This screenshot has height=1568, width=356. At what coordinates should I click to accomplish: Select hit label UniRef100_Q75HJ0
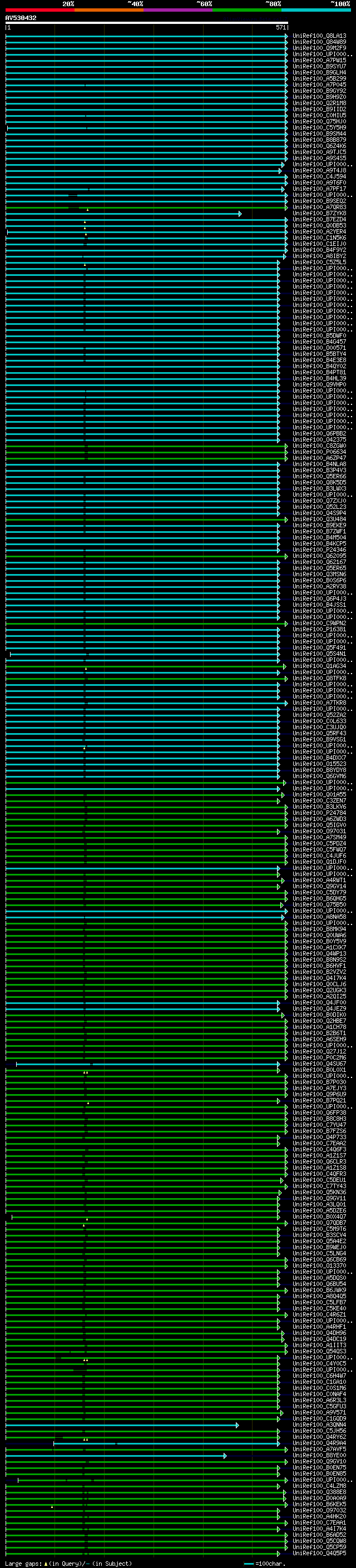[319, 121]
